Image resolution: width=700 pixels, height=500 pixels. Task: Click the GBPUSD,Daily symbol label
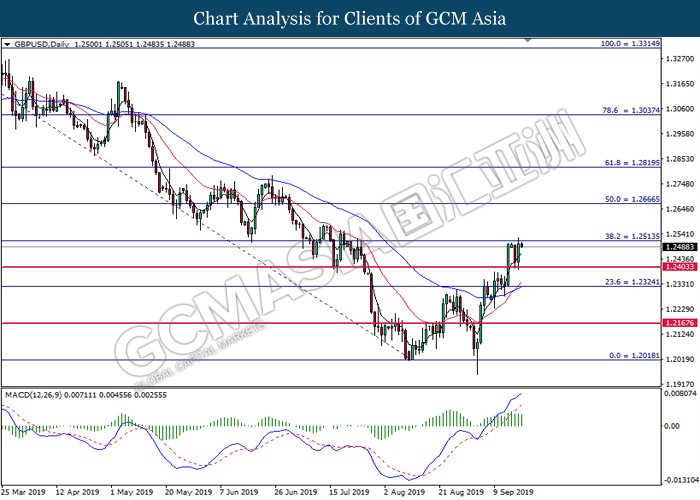pos(45,45)
